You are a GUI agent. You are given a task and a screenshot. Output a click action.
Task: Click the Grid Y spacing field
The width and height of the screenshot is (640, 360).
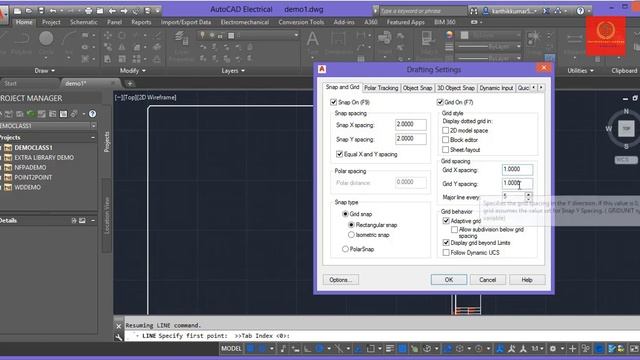(517, 183)
